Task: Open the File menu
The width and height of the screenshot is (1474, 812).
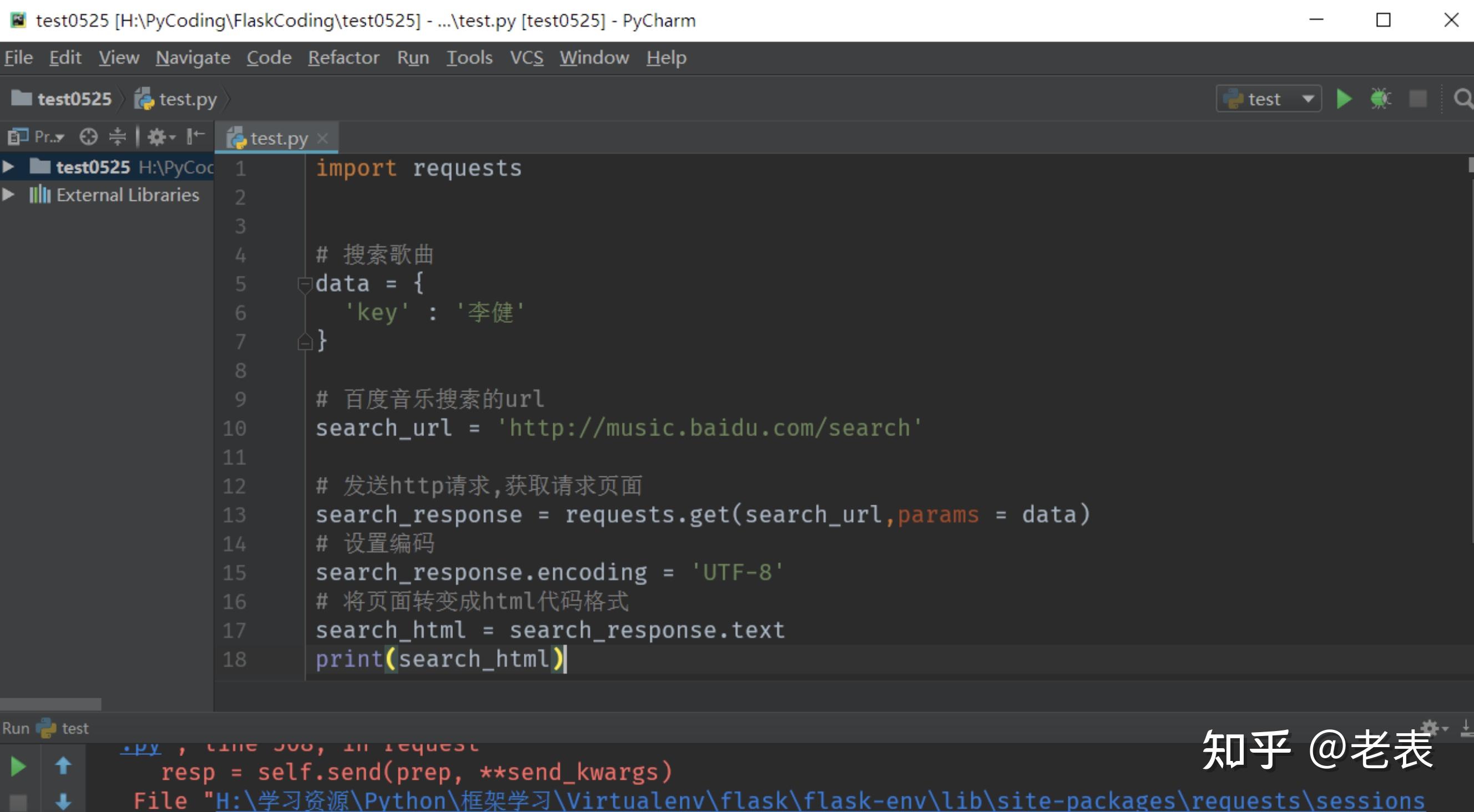Action: [18, 58]
